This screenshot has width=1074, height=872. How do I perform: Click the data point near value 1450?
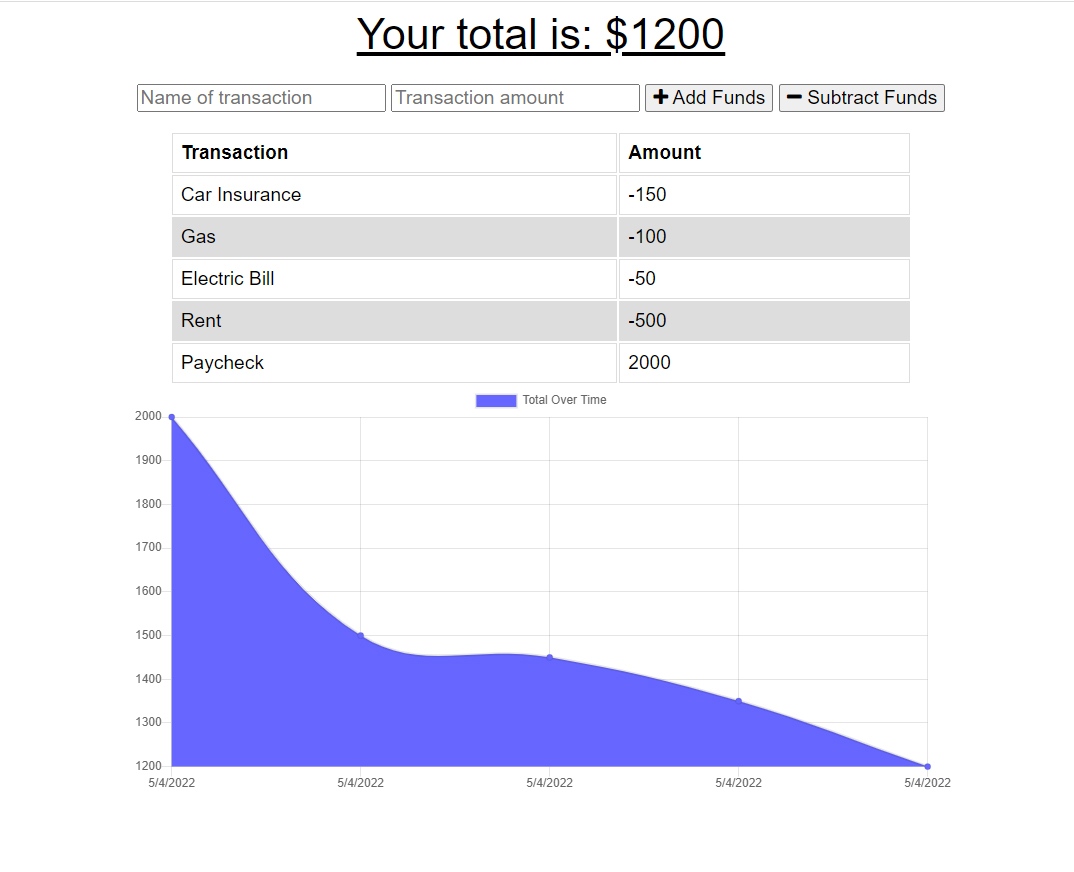click(550, 657)
